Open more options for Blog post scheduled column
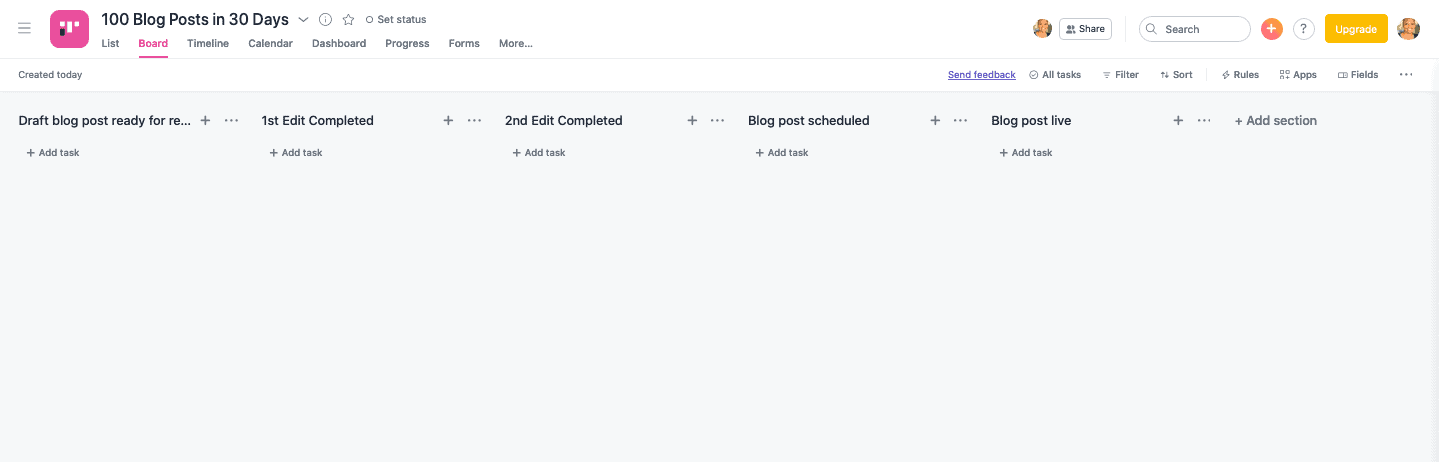This screenshot has width=1439, height=462. (960, 120)
